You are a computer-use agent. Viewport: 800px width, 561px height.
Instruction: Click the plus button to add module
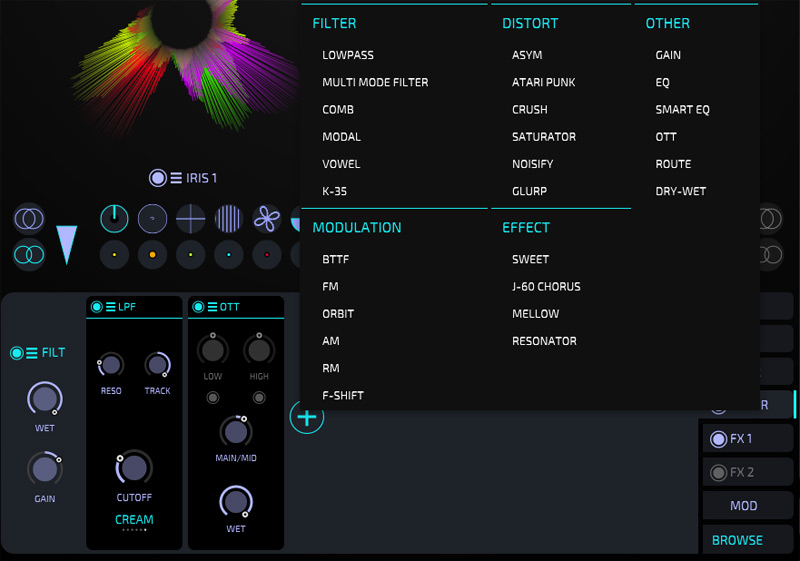[x=307, y=417]
